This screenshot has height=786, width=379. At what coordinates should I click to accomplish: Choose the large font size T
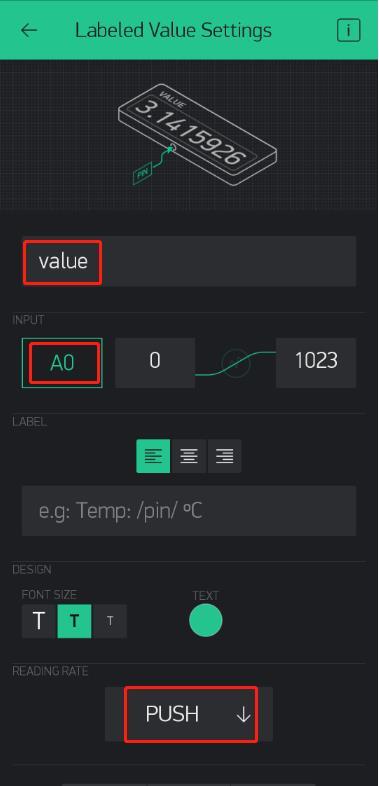pyautogui.click(x=39, y=621)
